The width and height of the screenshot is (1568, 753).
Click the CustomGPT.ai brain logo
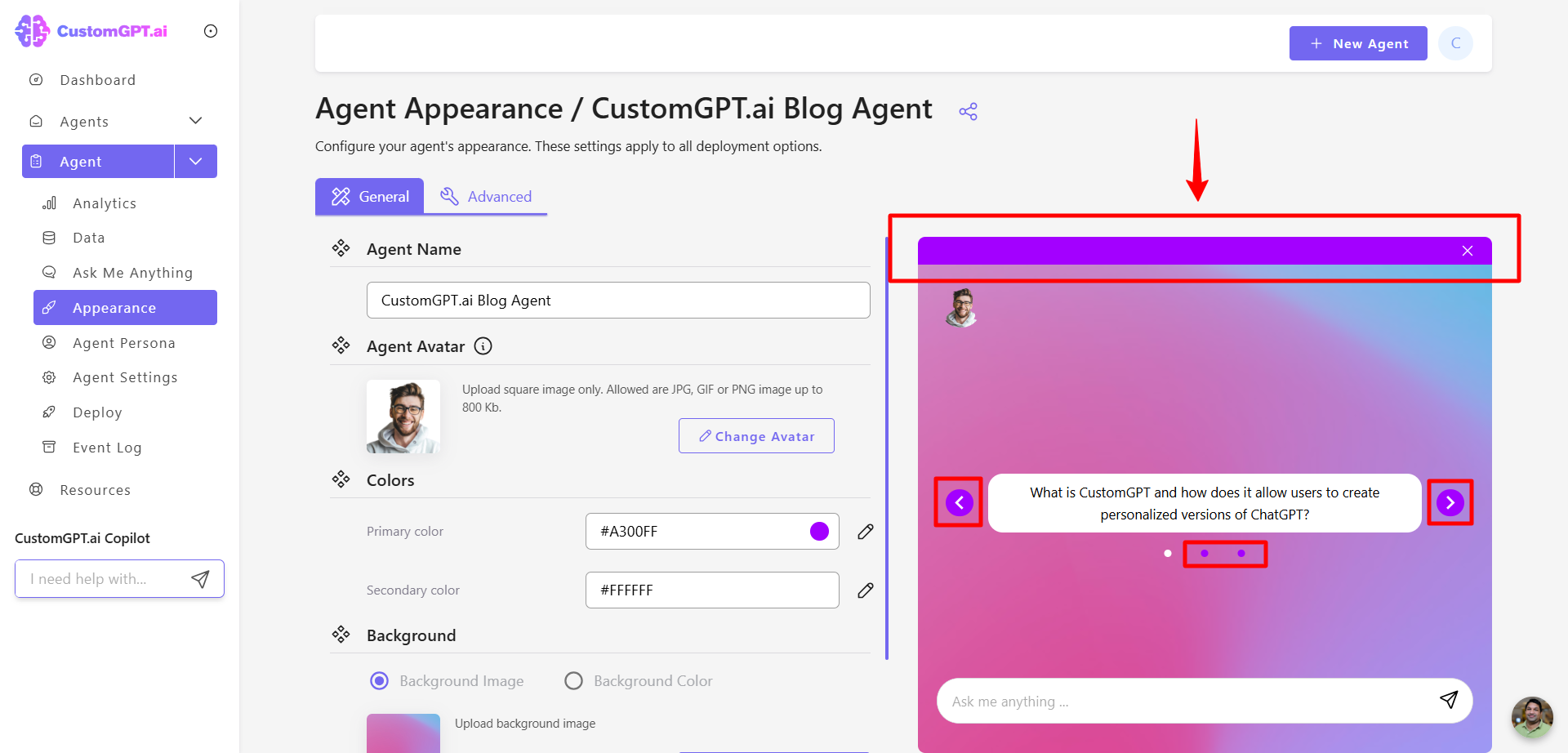33,31
